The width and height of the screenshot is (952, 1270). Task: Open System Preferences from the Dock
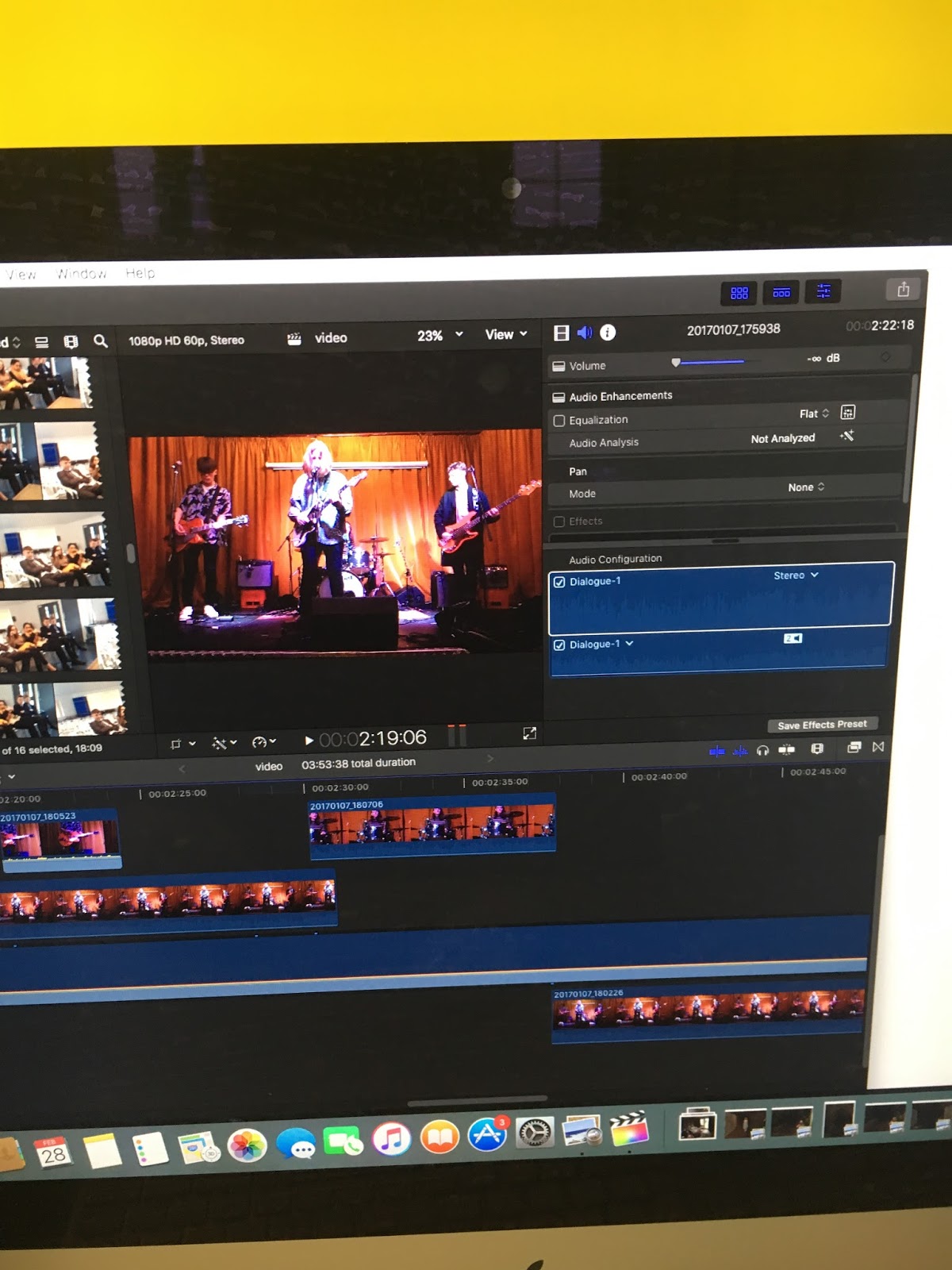point(535,1133)
